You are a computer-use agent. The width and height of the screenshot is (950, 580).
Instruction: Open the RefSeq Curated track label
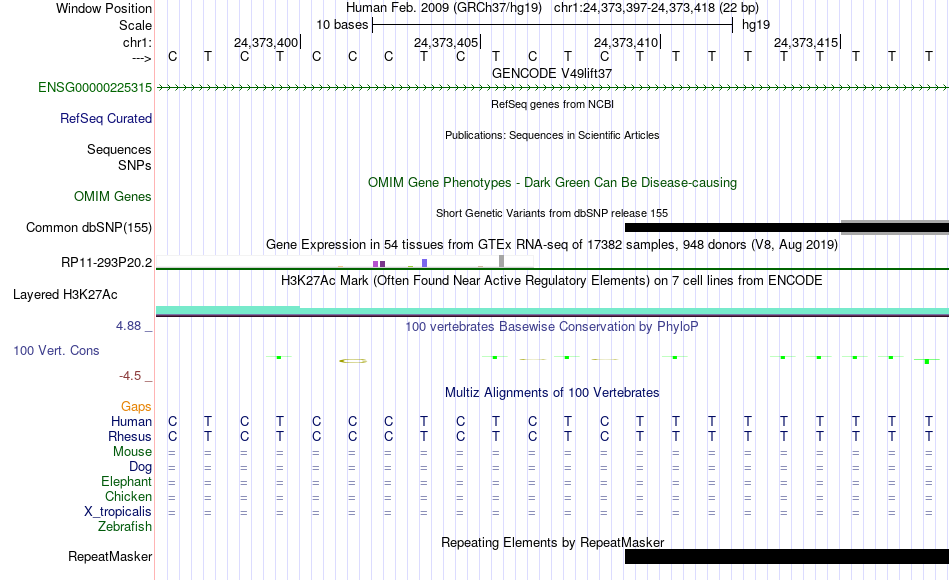pyautogui.click(x=106, y=119)
